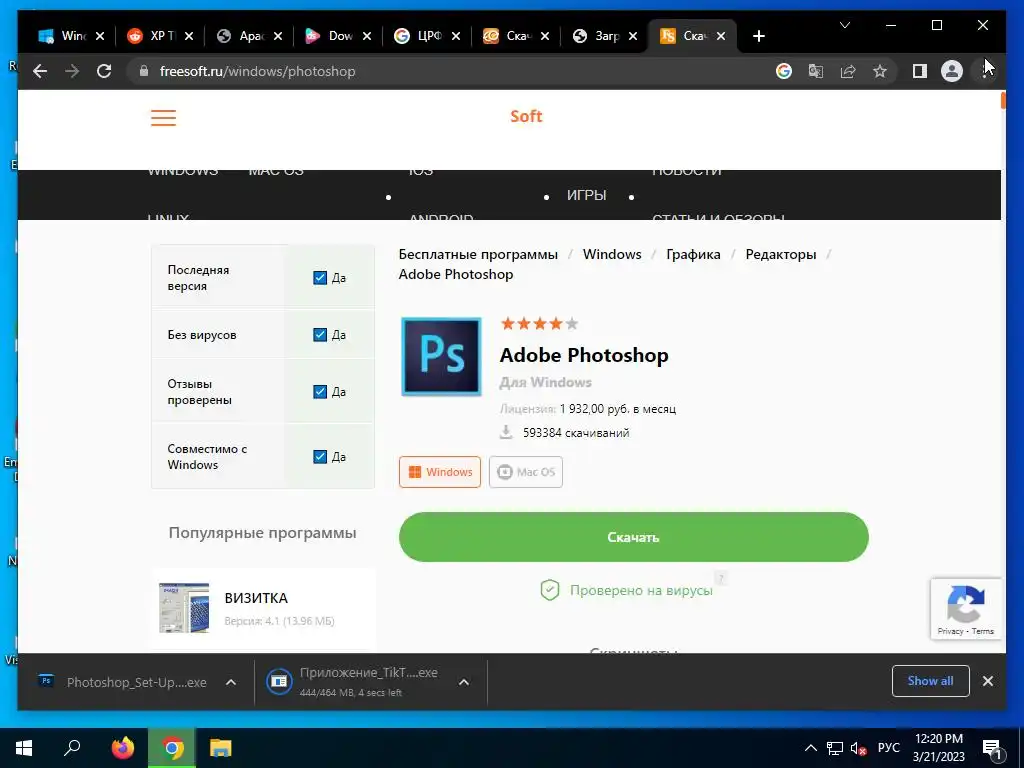Click the browser back arrow
Screen dimensions: 1024x768
coord(40,71)
